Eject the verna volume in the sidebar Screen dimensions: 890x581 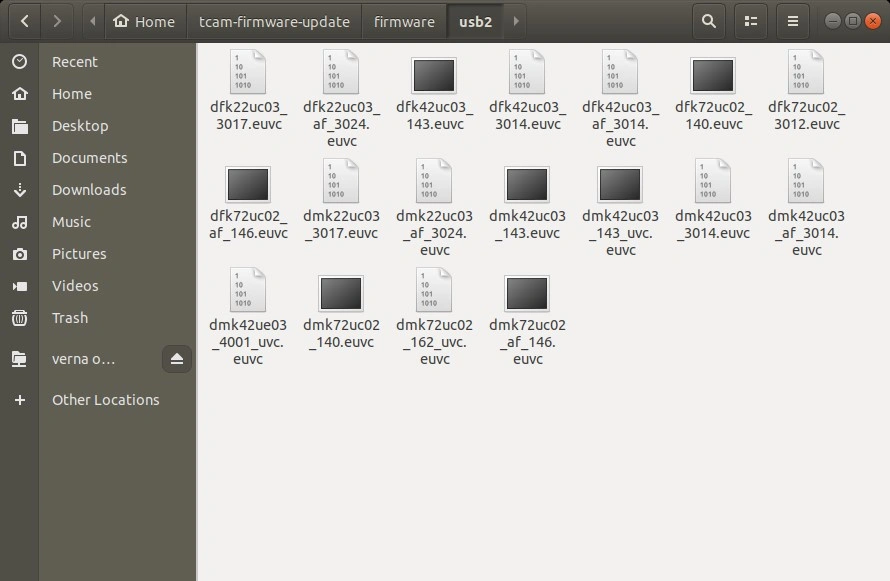pyautogui.click(x=177, y=359)
